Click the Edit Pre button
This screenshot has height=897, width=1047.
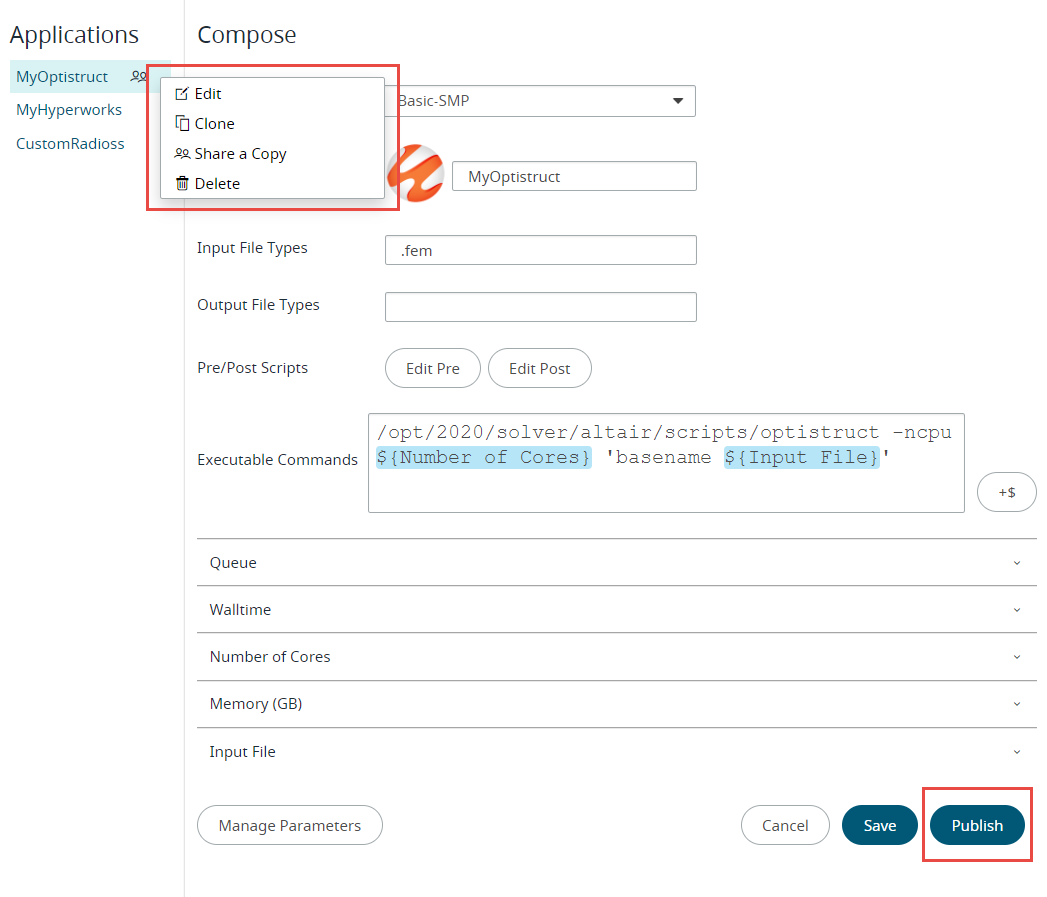(433, 368)
